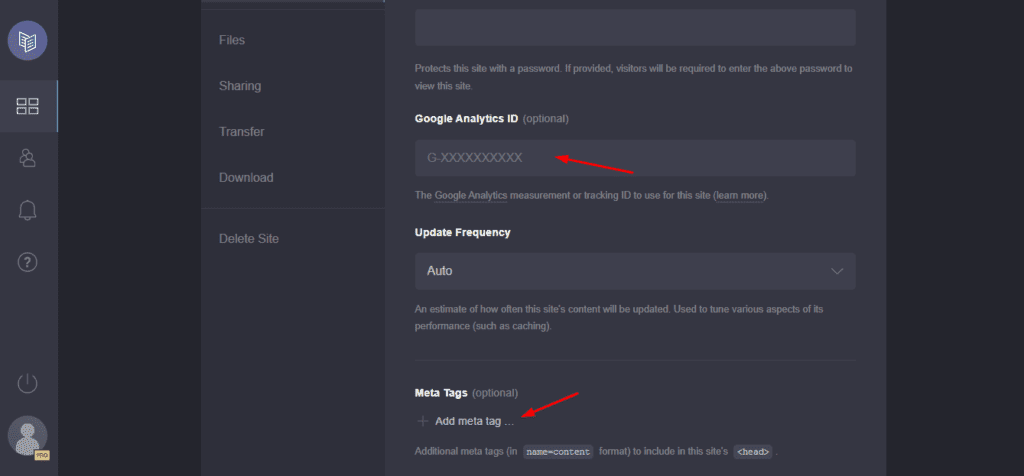Screen dimensions: 1024x476
Task: Select Transfer in the settings menu
Action: pos(241,132)
